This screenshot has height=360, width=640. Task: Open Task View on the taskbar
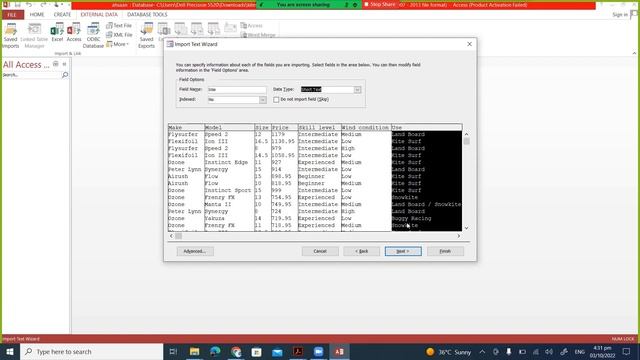pos(173,351)
